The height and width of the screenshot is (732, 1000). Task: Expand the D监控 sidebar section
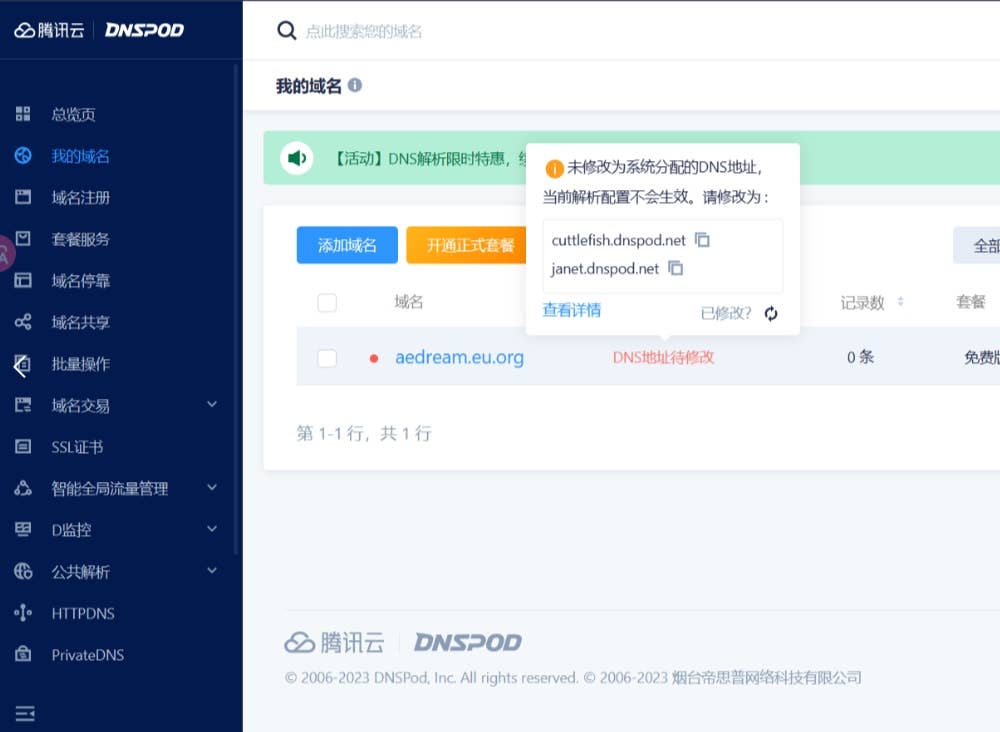click(x=211, y=528)
